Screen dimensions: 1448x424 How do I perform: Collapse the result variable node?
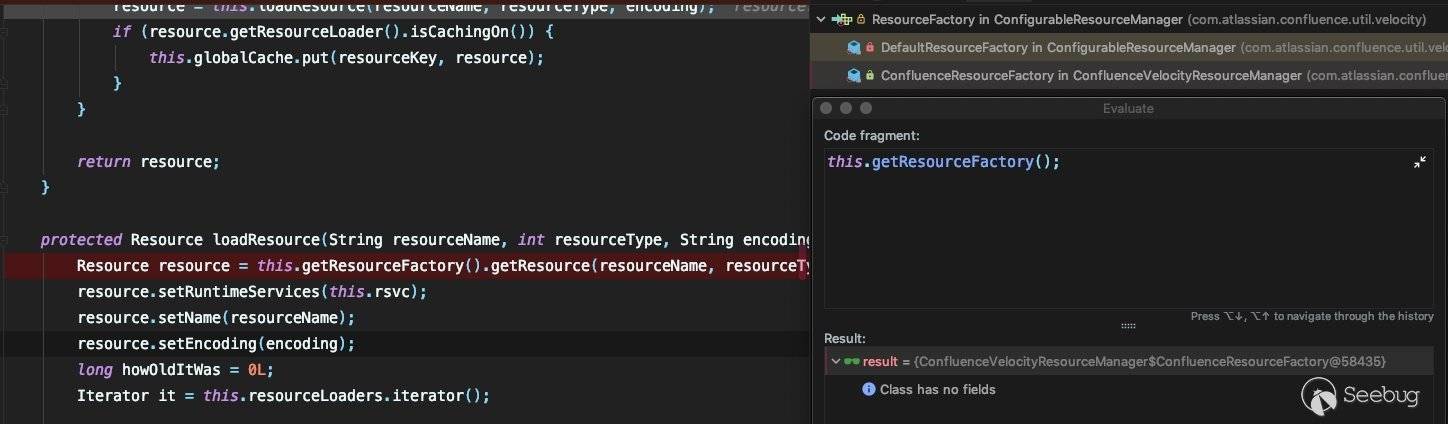(x=836, y=361)
